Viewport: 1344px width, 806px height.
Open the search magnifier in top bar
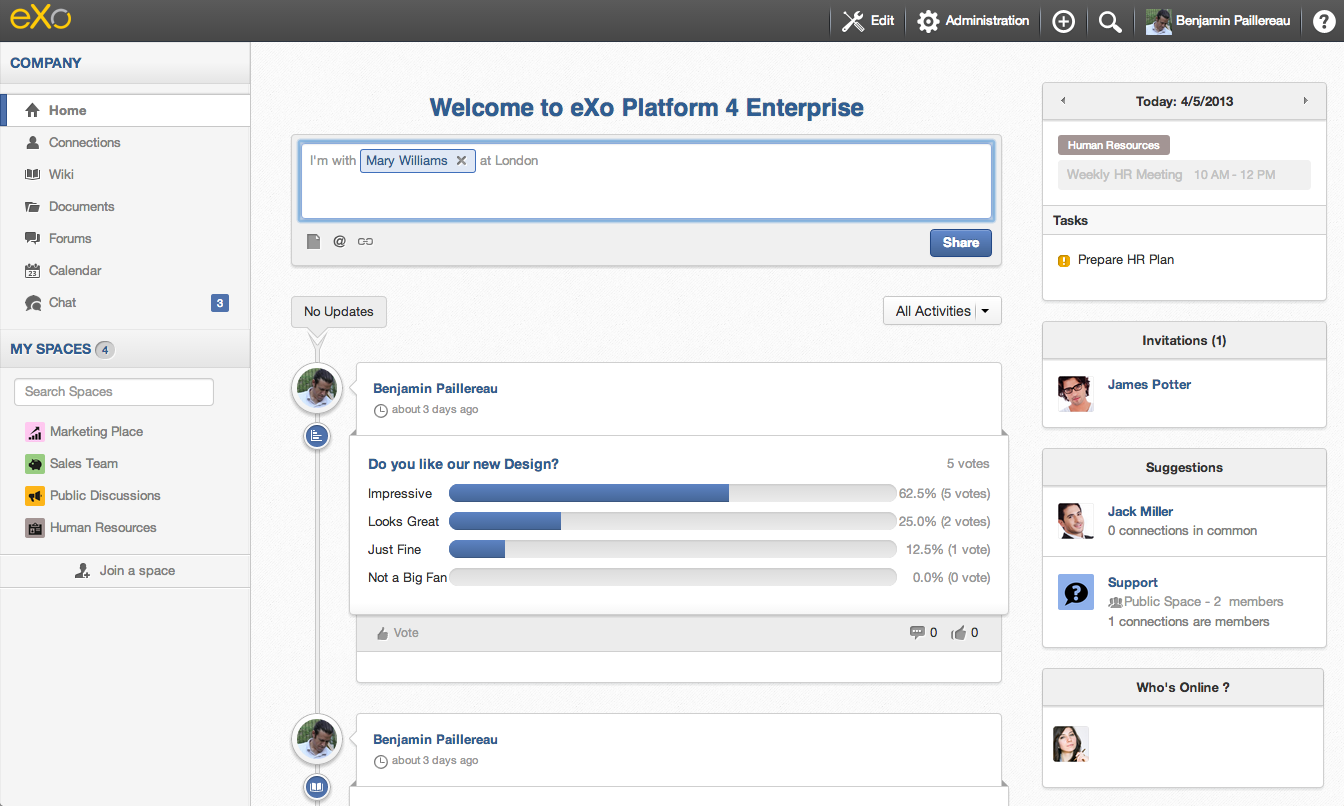[x=1110, y=21]
